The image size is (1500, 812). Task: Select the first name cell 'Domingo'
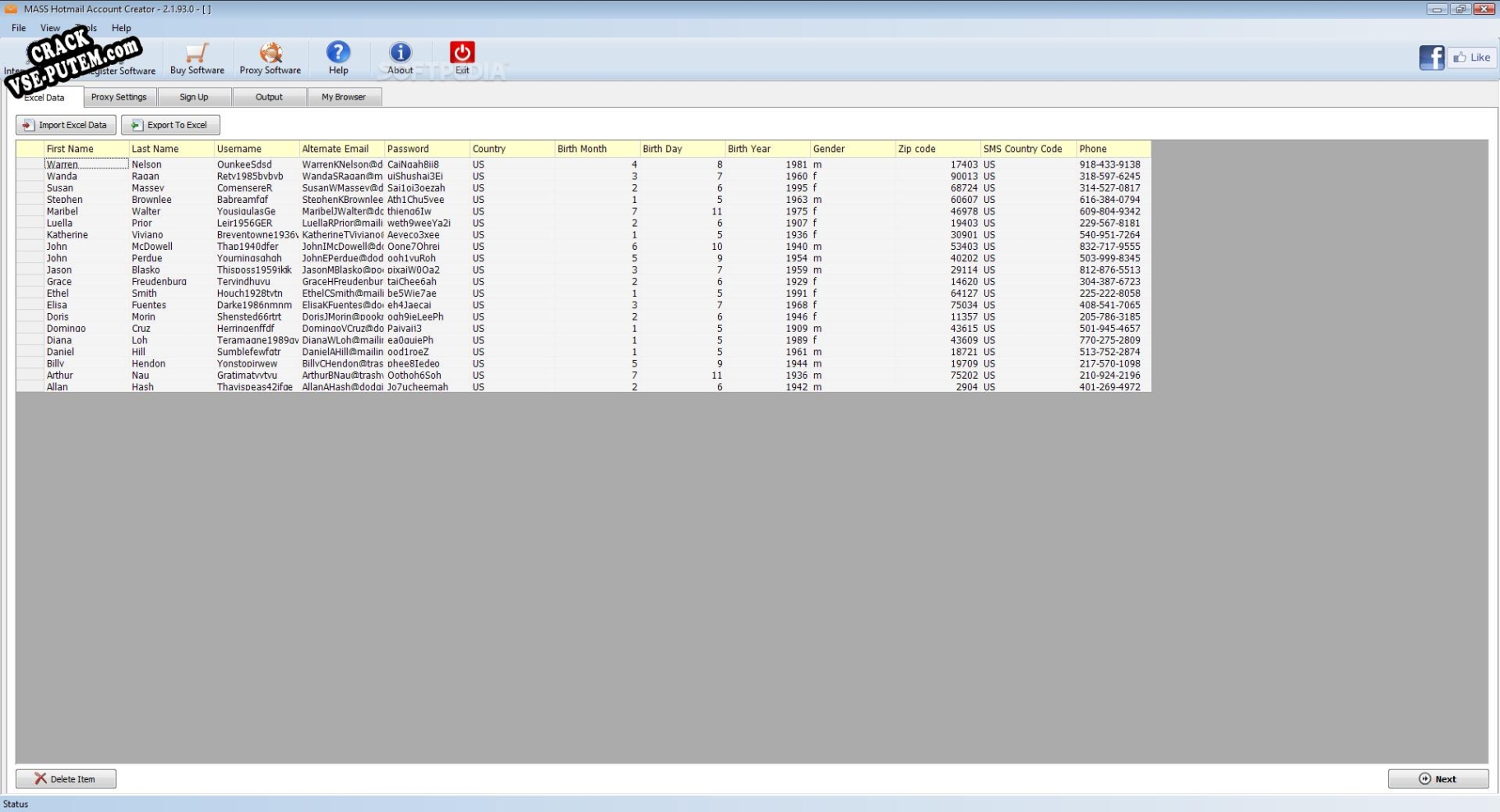[x=86, y=329]
